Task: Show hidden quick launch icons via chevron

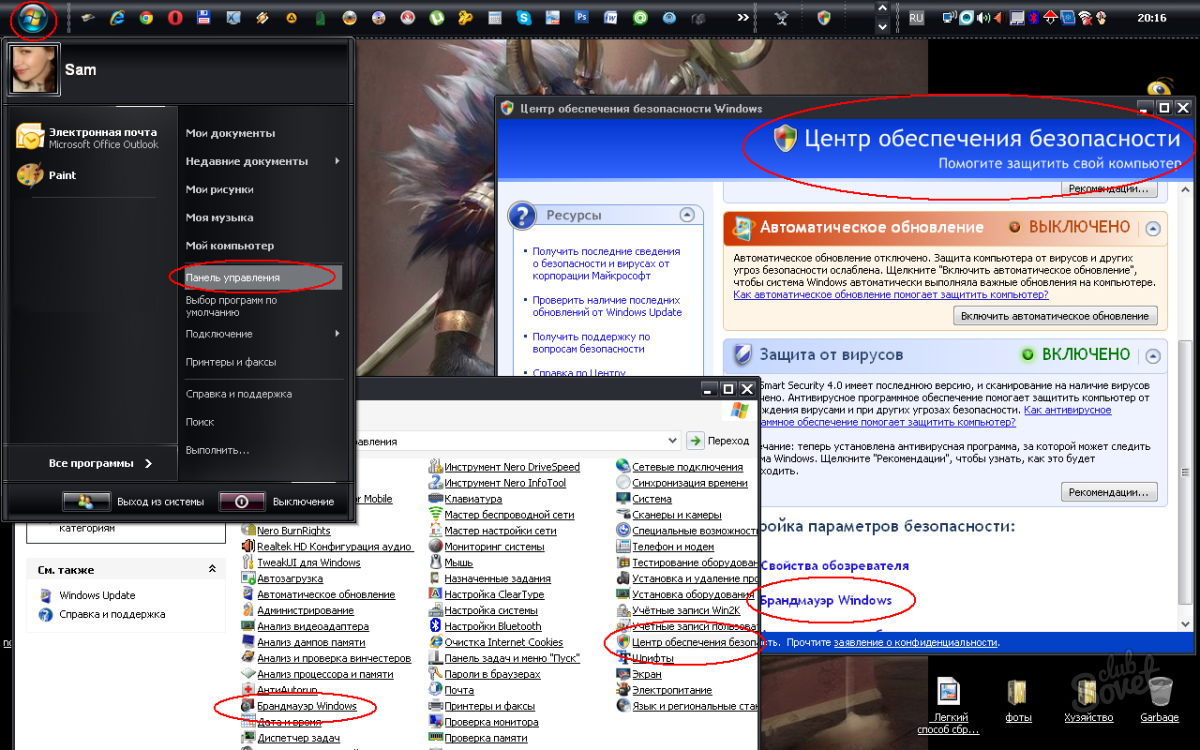Action: (743, 18)
